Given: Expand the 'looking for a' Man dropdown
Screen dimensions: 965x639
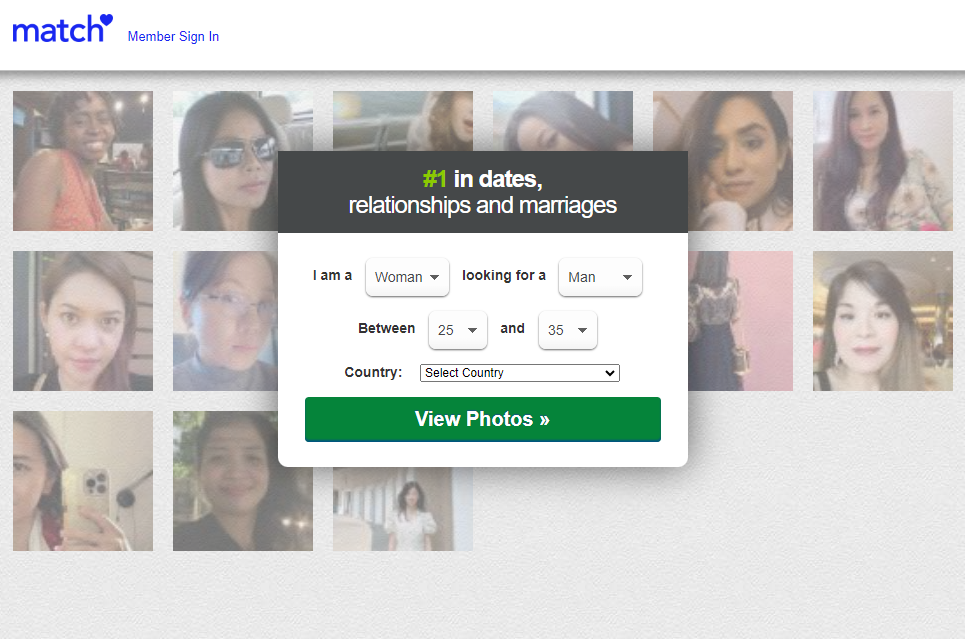Looking at the screenshot, I should [600, 277].
